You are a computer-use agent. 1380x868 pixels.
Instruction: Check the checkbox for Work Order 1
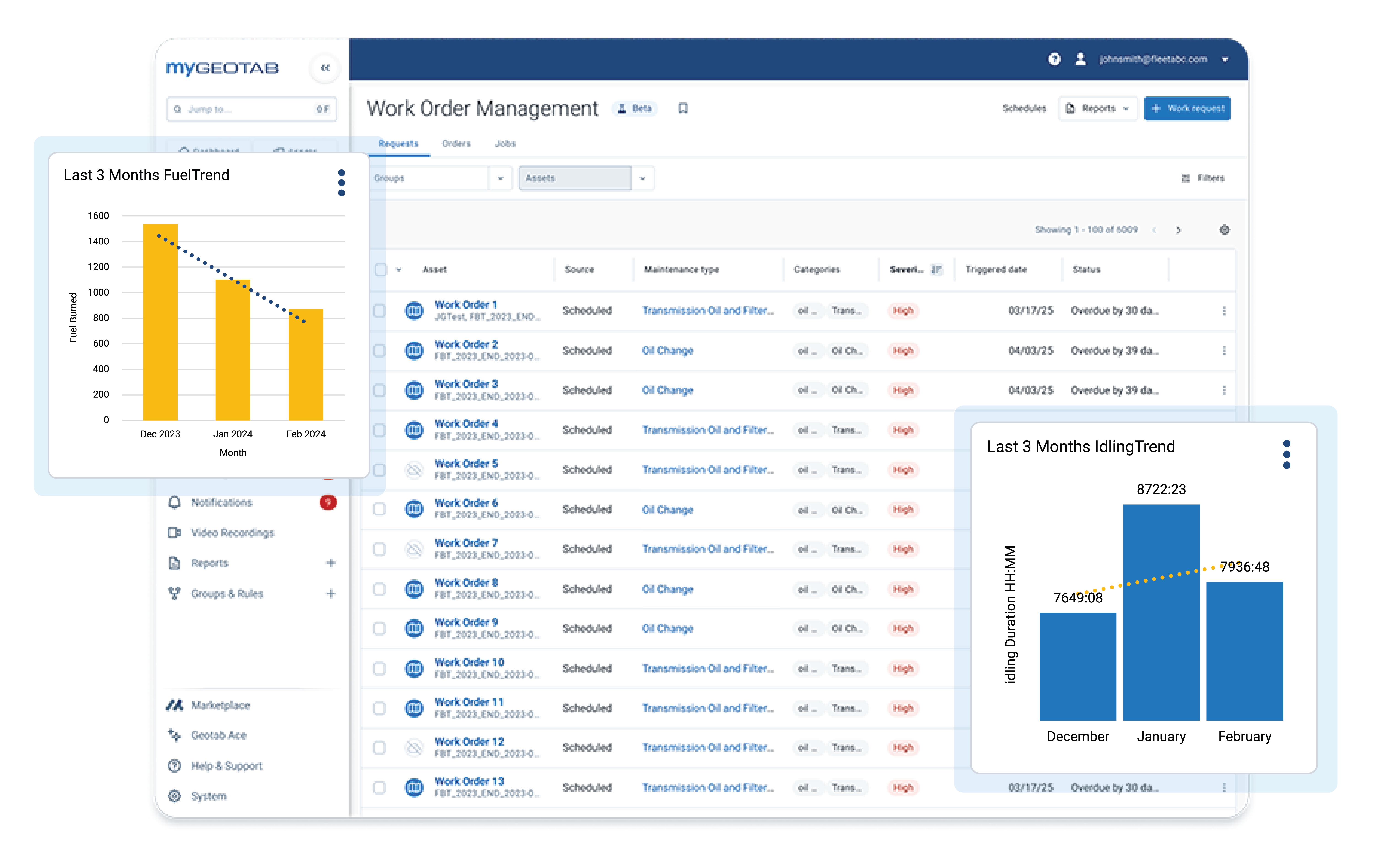click(x=379, y=311)
